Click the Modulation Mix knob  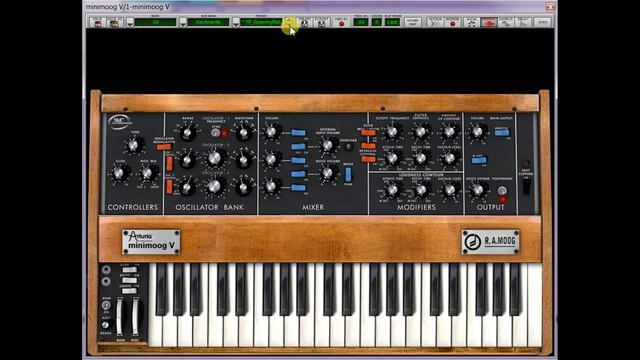[147, 173]
